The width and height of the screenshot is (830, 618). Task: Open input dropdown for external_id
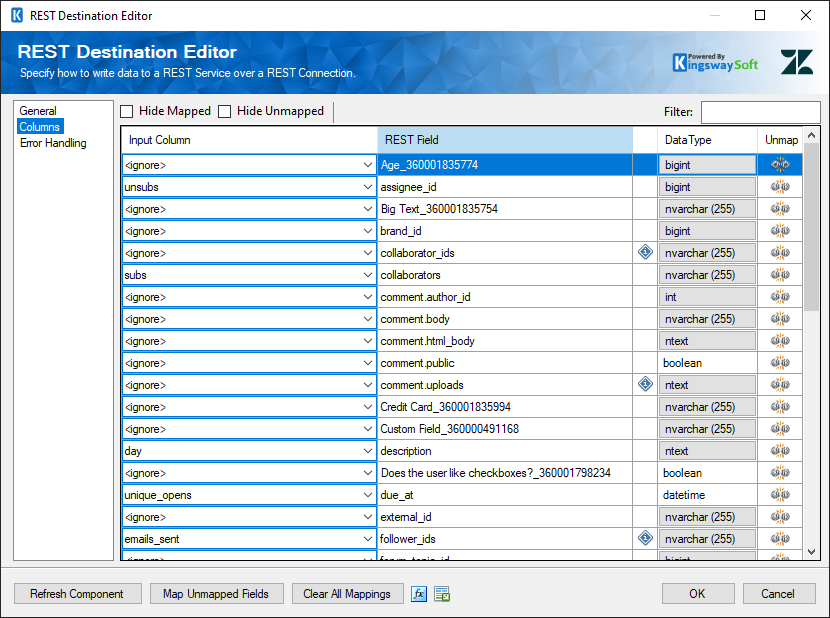(x=367, y=516)
